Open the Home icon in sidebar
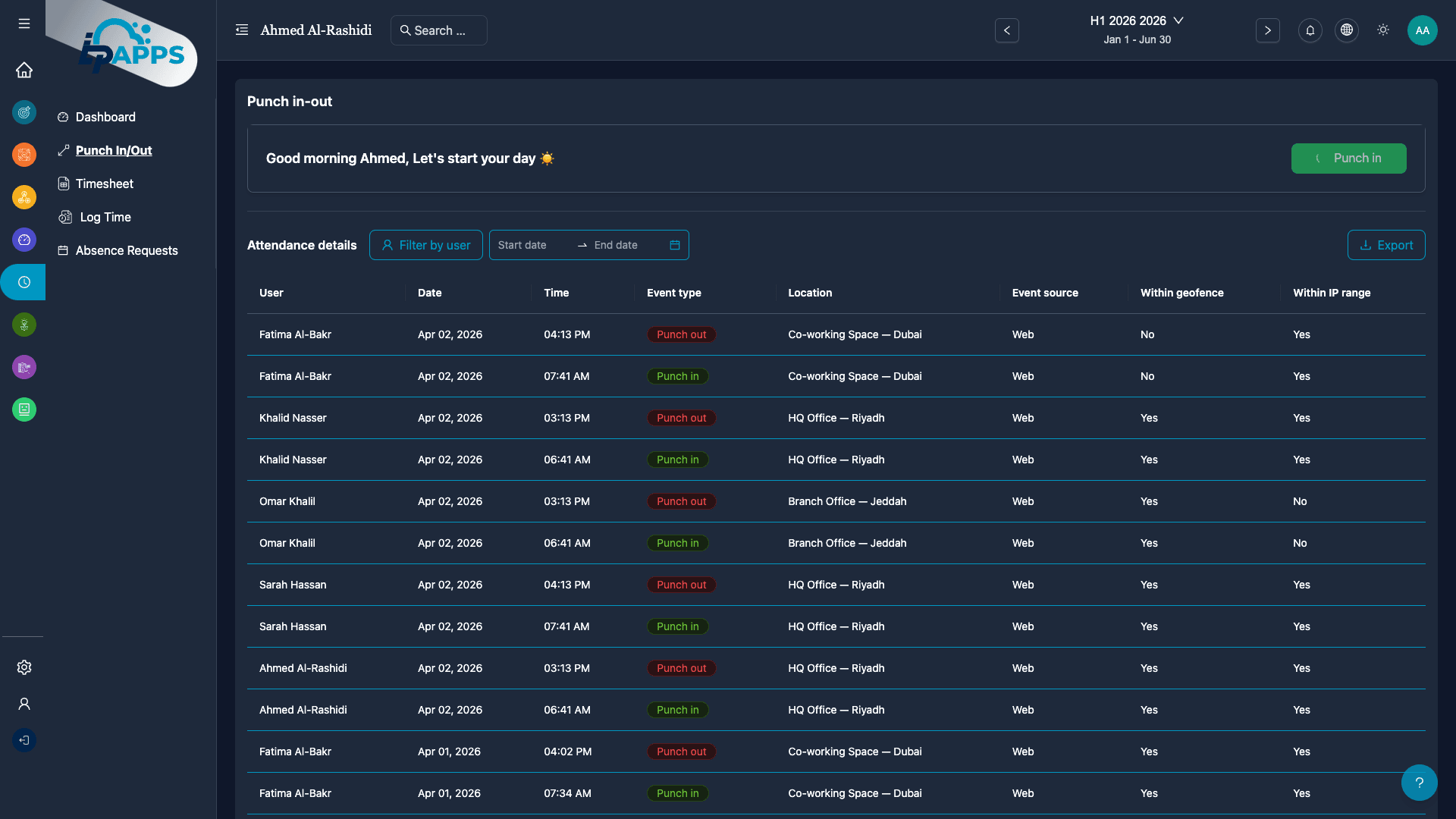 click(24, 70)
